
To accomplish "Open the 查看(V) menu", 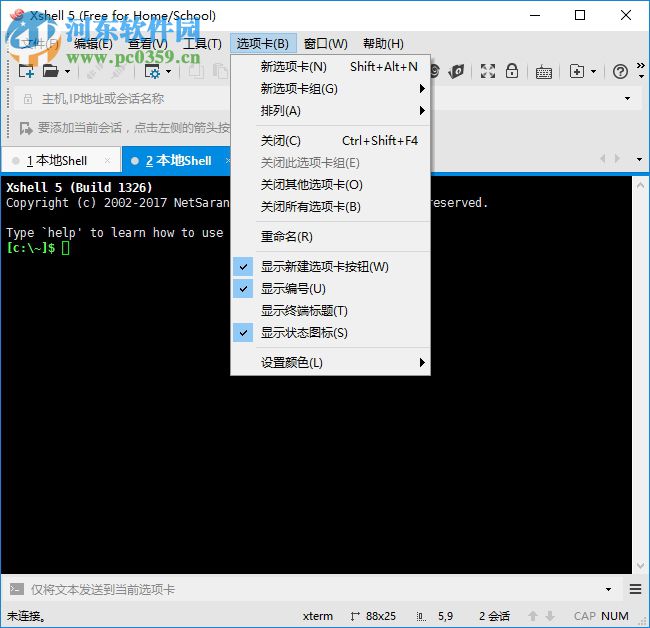I will coord(148,44).
